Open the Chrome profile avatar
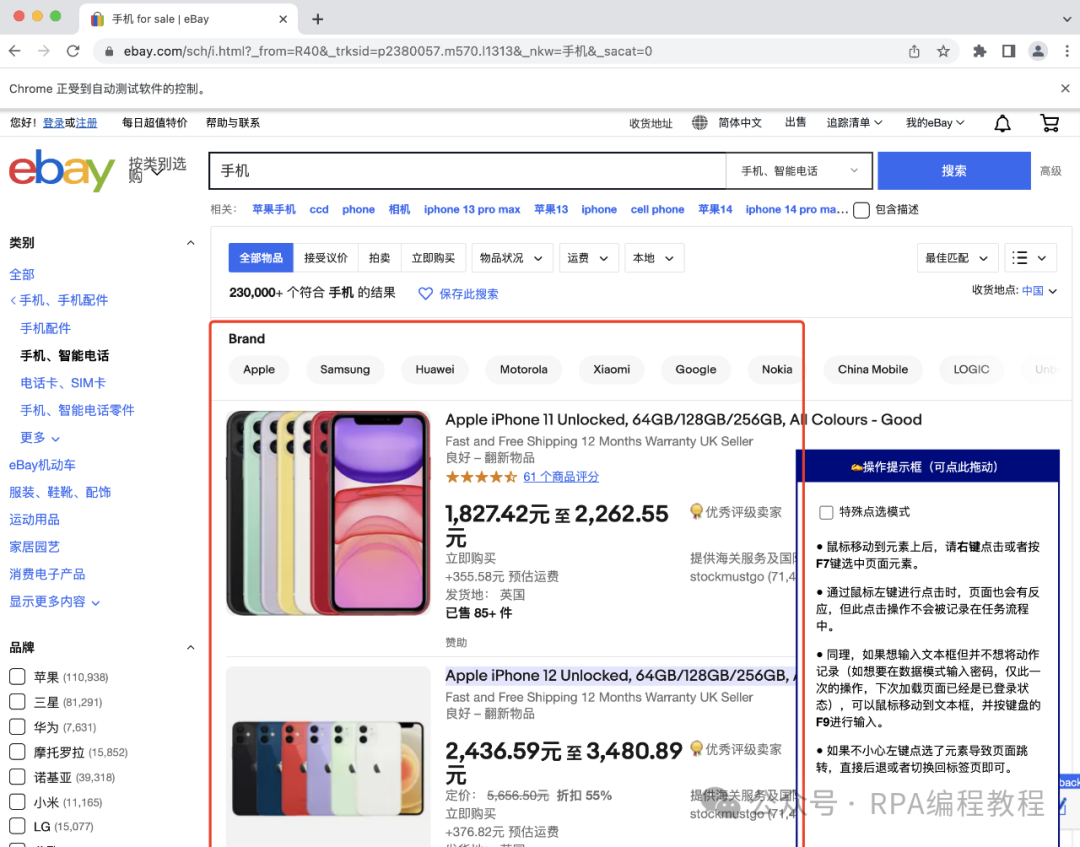The width and height of the screenshot is (1080, 847). [1037, 51]
